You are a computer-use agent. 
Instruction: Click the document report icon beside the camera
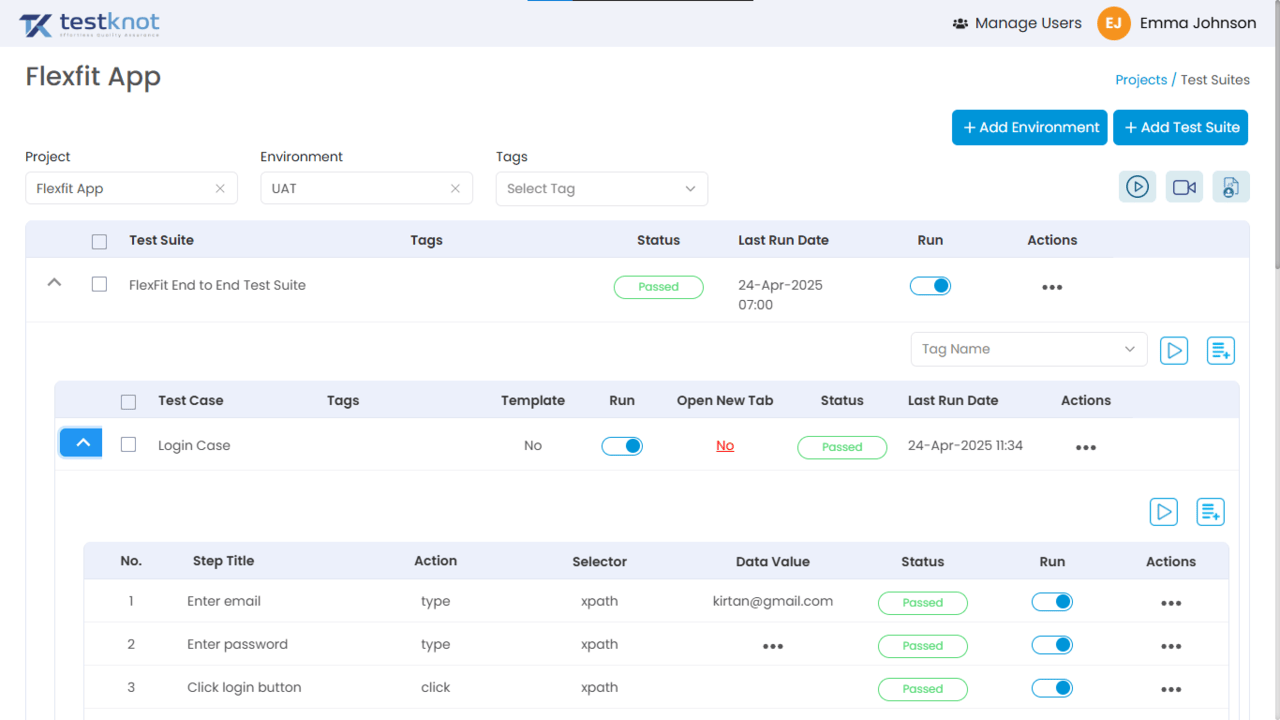pyautogui.click(x=1231, y=187)
